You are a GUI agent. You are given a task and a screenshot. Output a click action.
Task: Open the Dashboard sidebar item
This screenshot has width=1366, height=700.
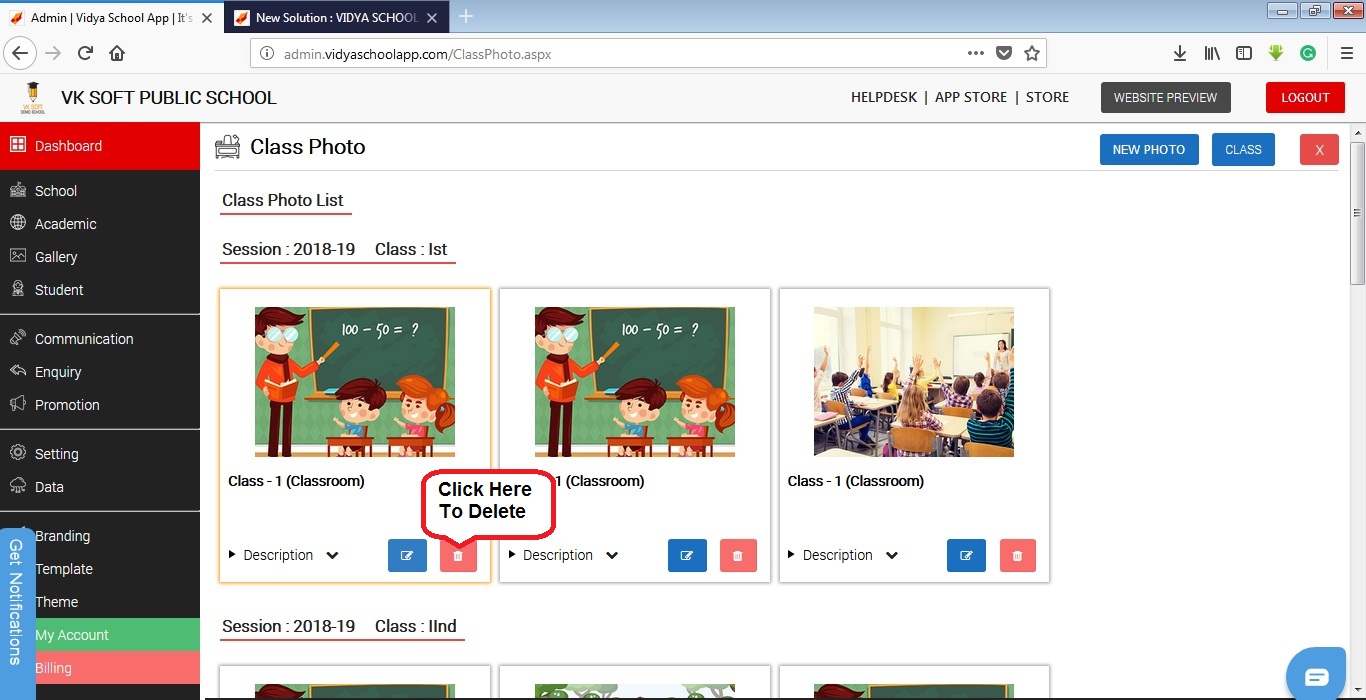[100, 146]
